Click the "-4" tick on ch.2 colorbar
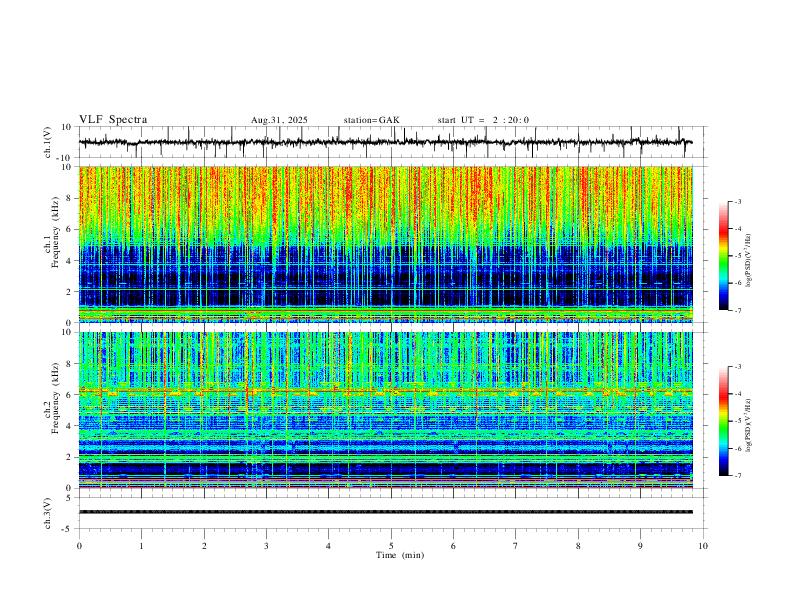 point(738,394)
